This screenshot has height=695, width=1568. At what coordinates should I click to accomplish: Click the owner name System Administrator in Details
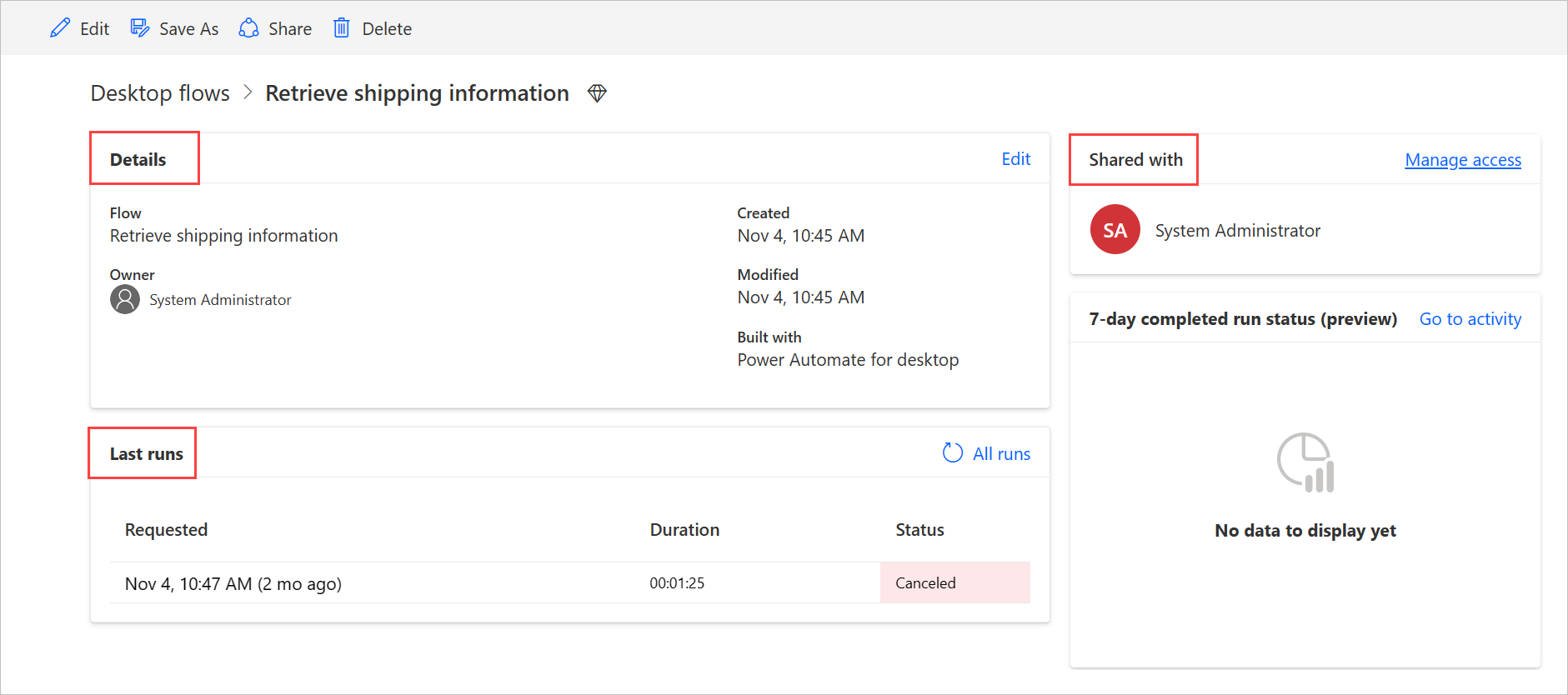[x=220, y=300]
